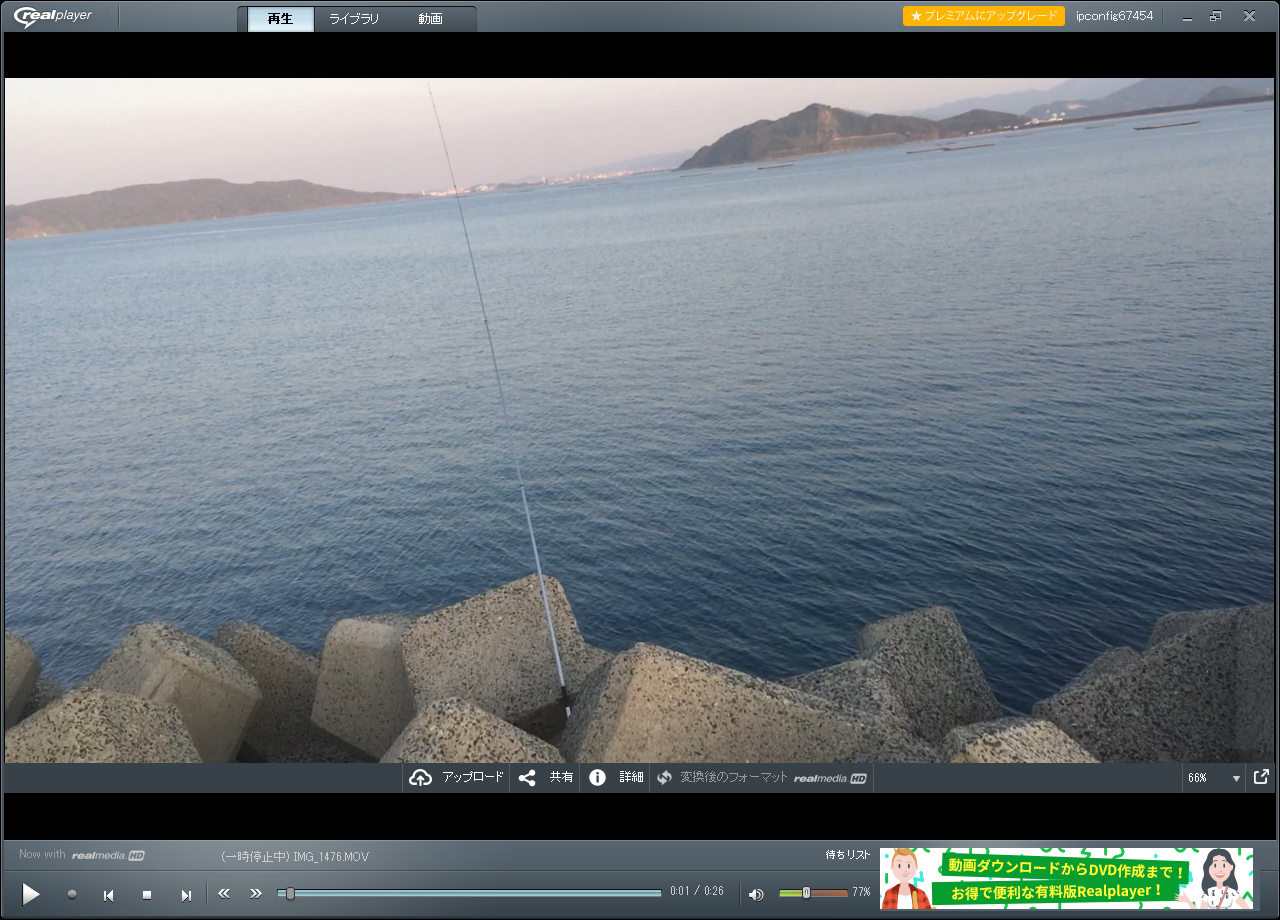Switch to the ライブラリ tab
The width and height of the screenshot is (1280, 920).
pos(354,19)
